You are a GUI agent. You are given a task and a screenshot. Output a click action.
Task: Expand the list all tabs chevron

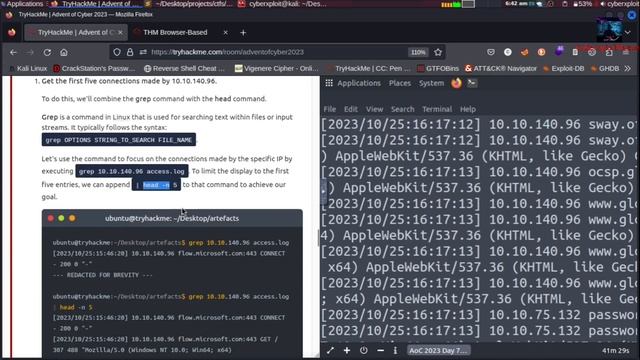[x=628, y=32]
